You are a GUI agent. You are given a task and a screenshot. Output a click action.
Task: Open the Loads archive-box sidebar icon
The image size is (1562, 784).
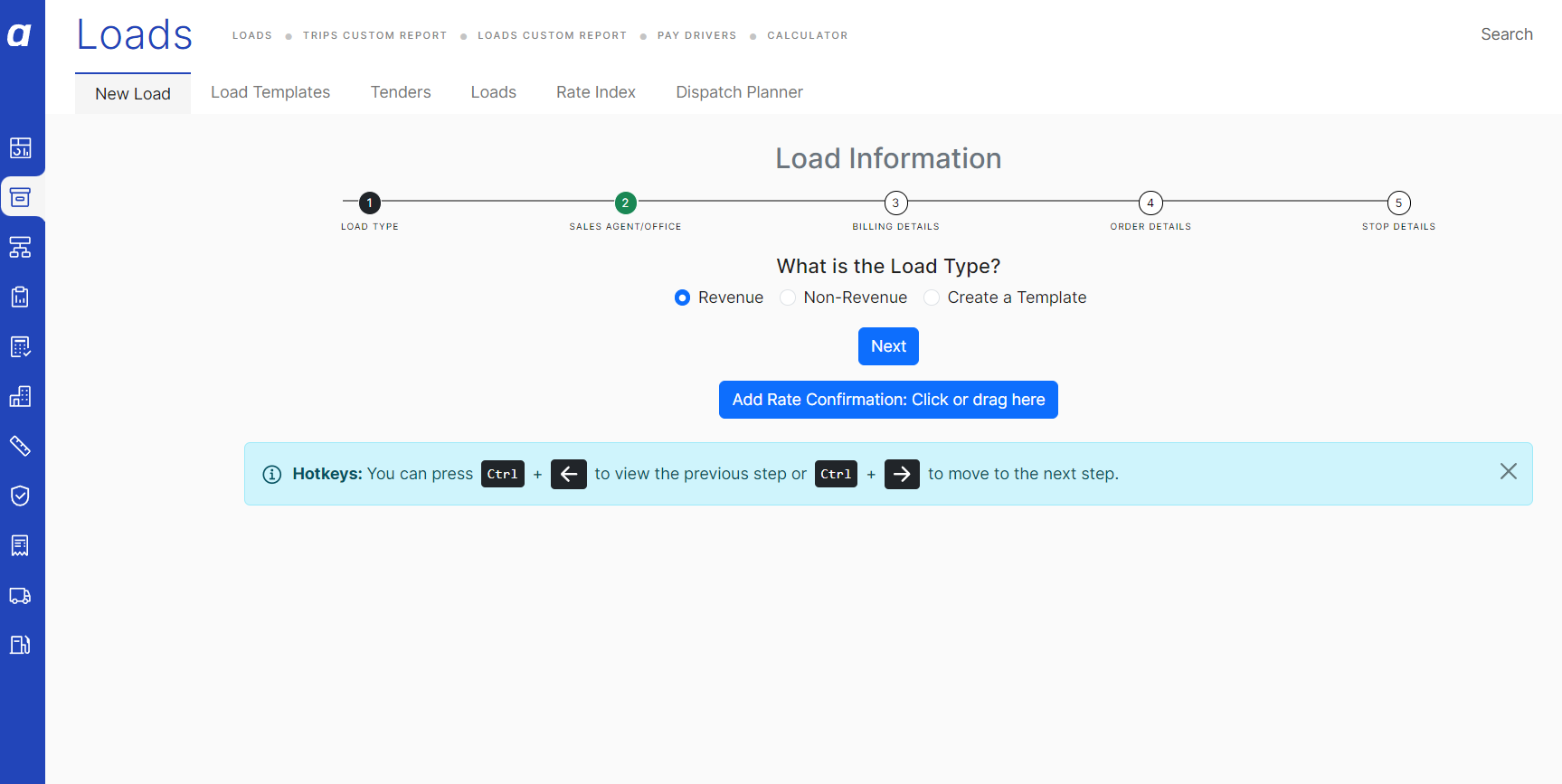coord(20,197)
